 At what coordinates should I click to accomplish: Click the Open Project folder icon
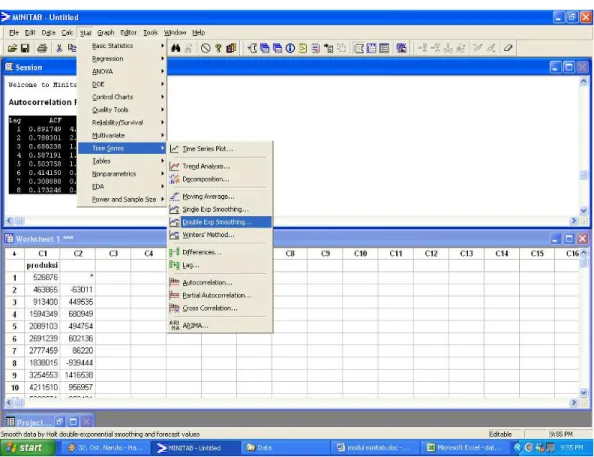click(12, 48)
